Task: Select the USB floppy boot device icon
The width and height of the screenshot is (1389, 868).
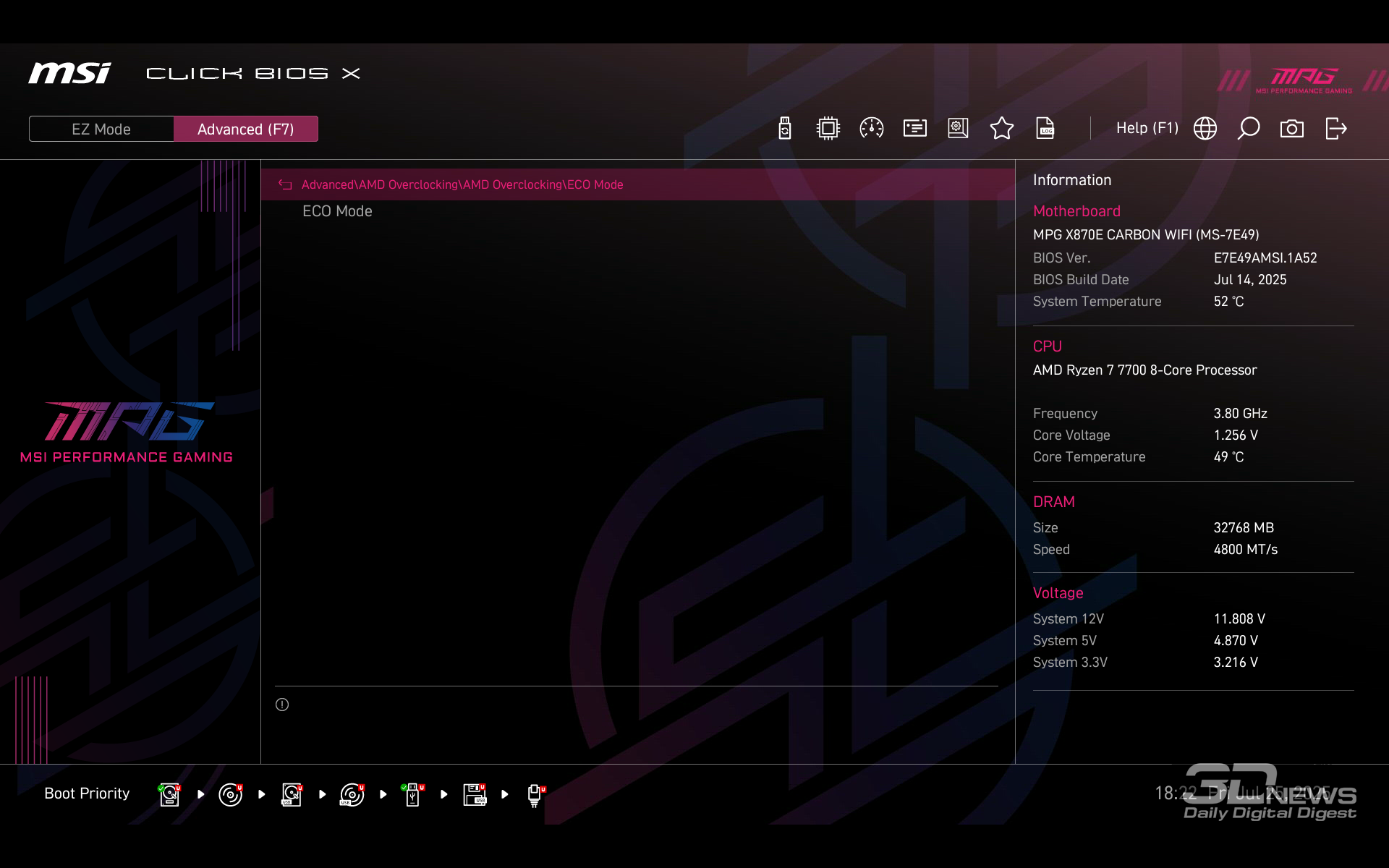Action: pyautogui.click(x=475, y=794)
